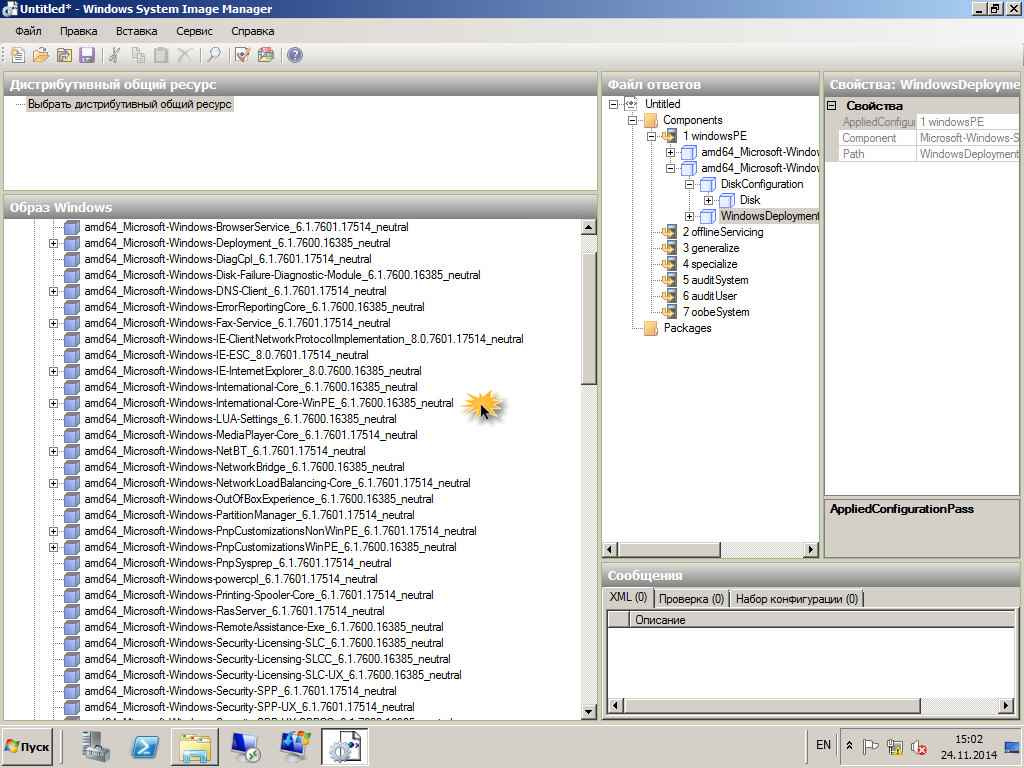Click the network status tray icon
This screenshot has width=1024, height=768.
point(895,746)
